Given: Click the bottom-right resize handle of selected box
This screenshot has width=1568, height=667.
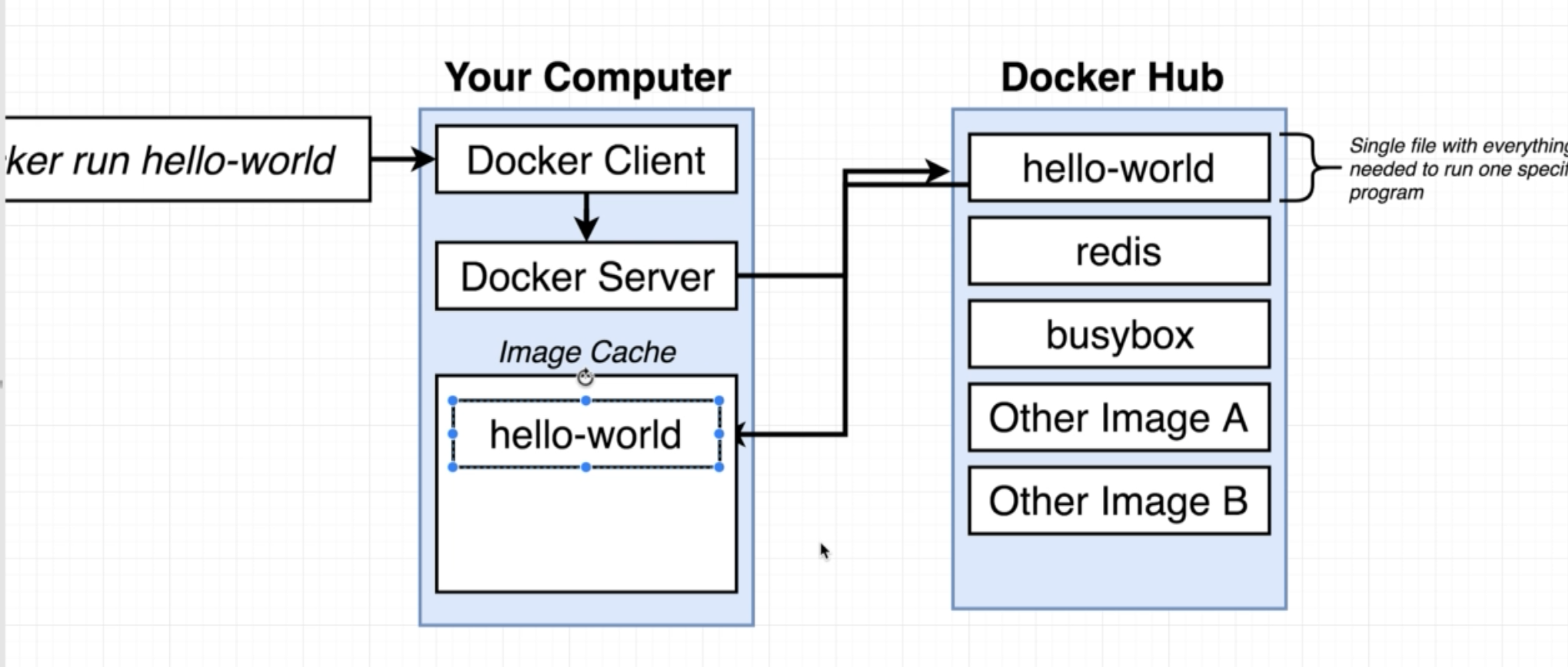Looking at the screenshot, I should [x=719, y=467].
